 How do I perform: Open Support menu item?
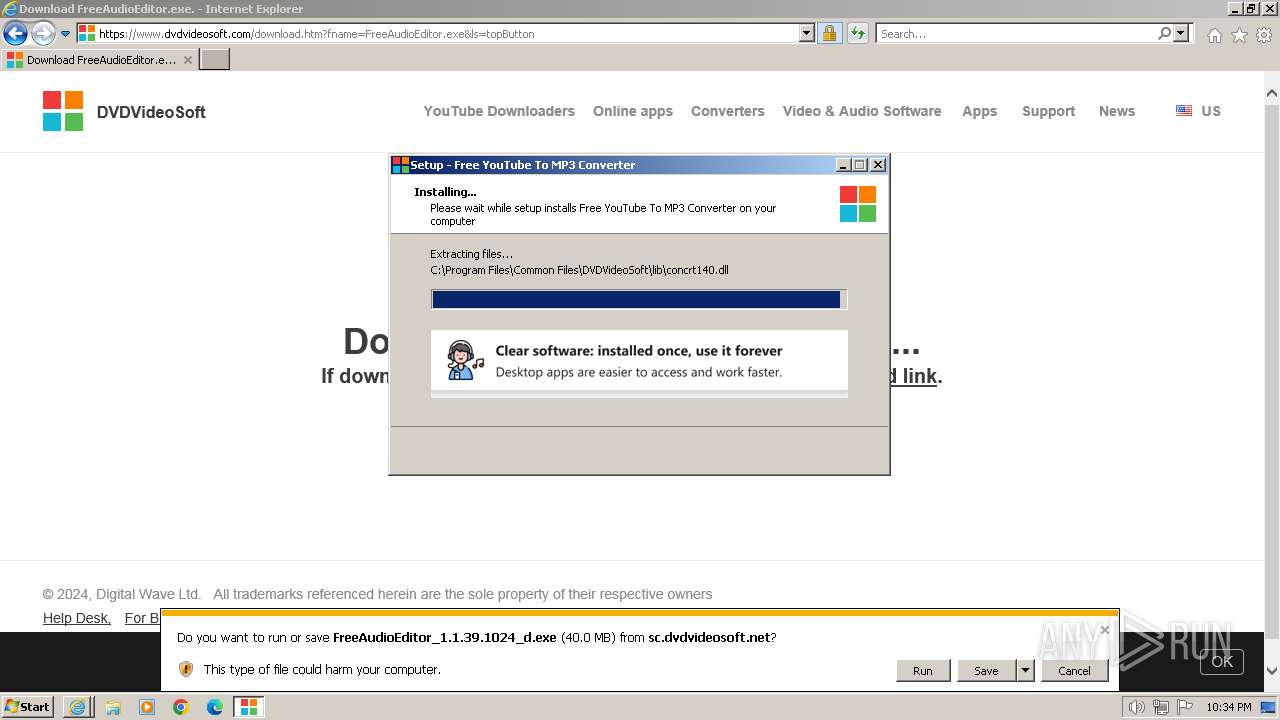[x=1048, y=111]
